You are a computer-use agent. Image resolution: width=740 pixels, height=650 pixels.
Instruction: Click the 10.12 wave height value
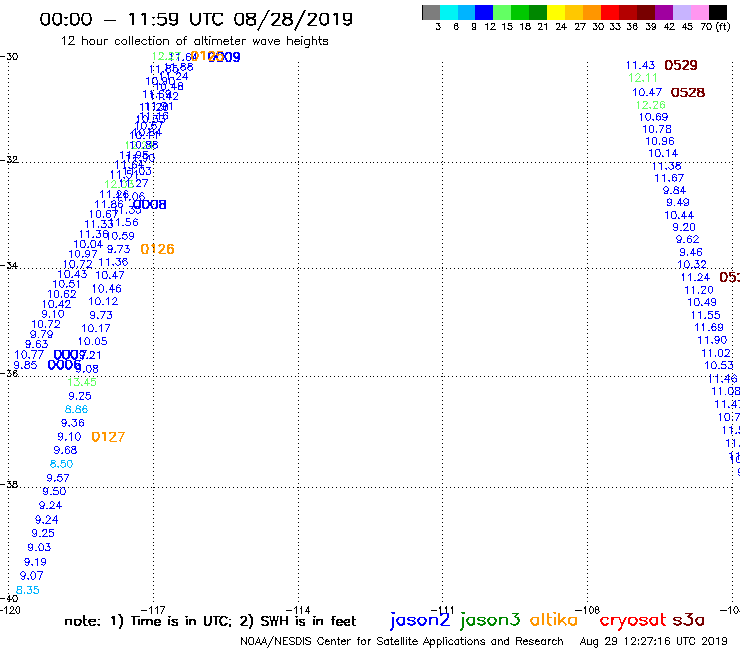pos(103,301)
